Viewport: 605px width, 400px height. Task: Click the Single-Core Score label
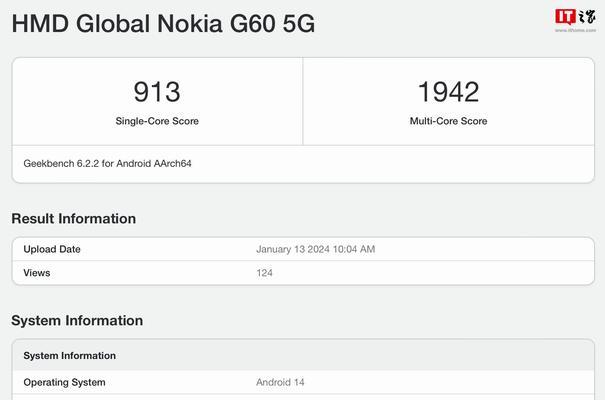pos(157,121)
